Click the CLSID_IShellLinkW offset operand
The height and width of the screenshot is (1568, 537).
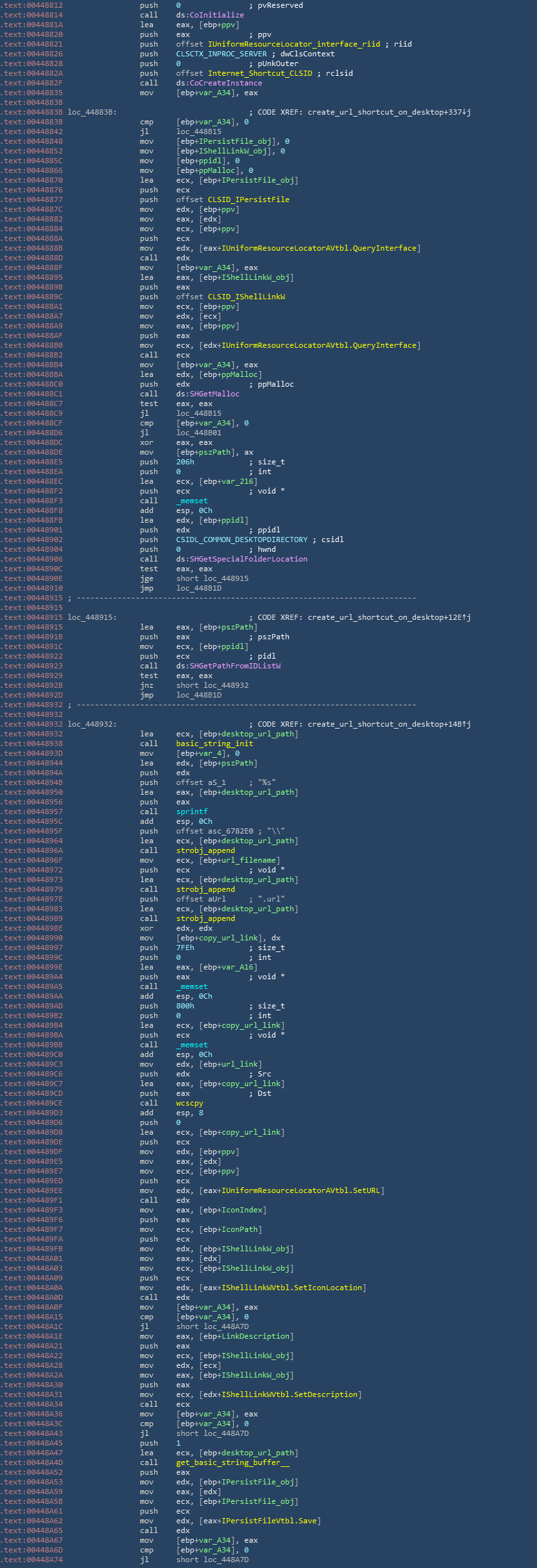point(246,297)
